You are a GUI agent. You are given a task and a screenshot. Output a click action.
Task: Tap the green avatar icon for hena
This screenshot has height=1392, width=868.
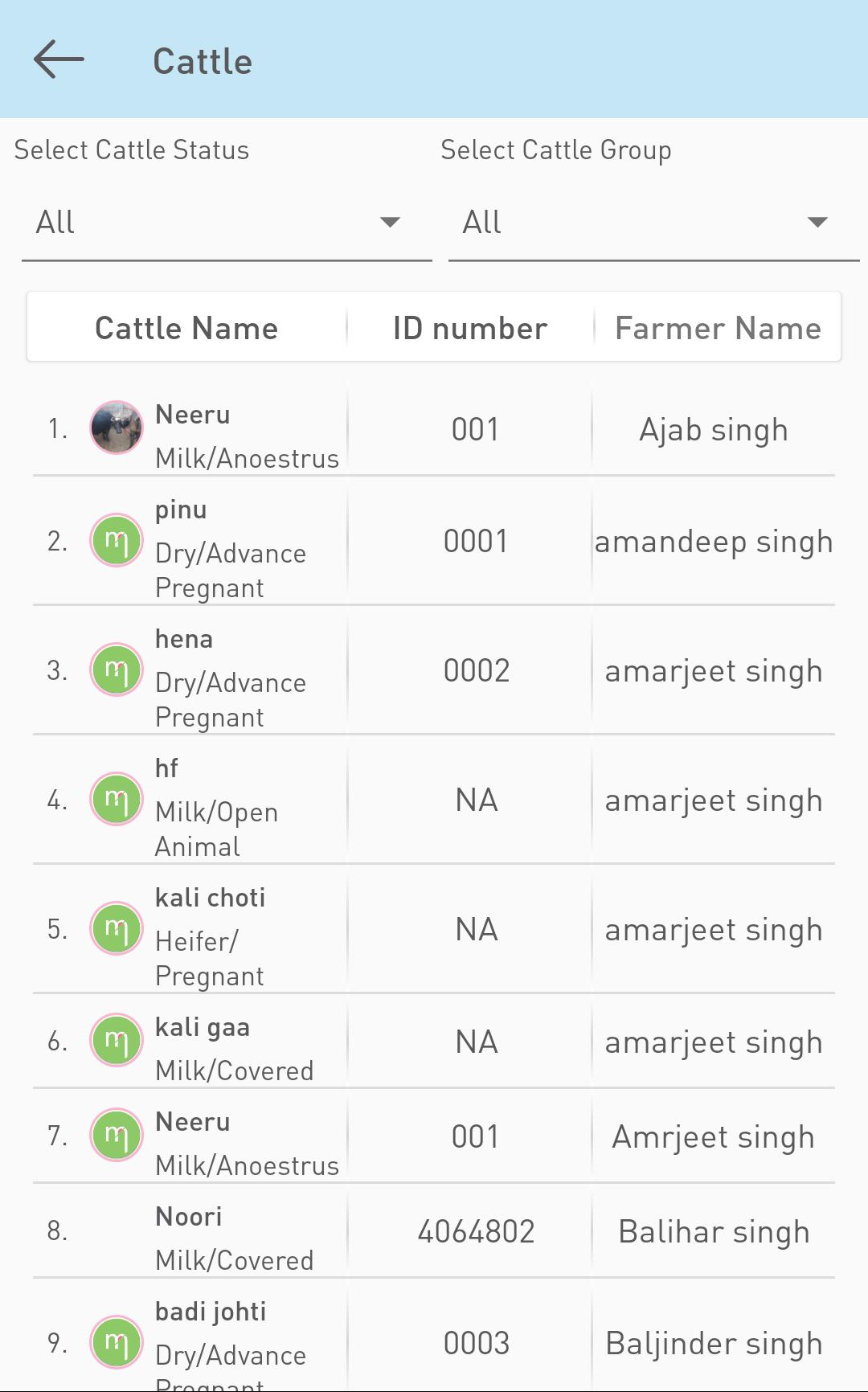click(x=117, y=669)
